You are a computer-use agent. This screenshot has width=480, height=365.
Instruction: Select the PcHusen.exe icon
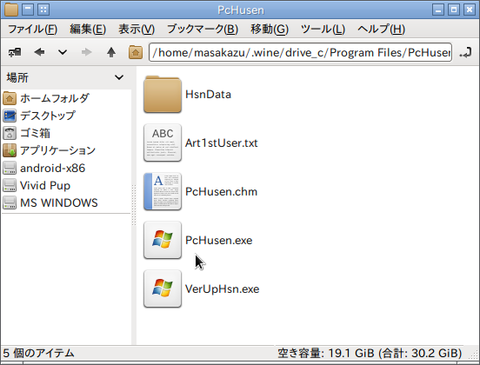pos(163,240)
